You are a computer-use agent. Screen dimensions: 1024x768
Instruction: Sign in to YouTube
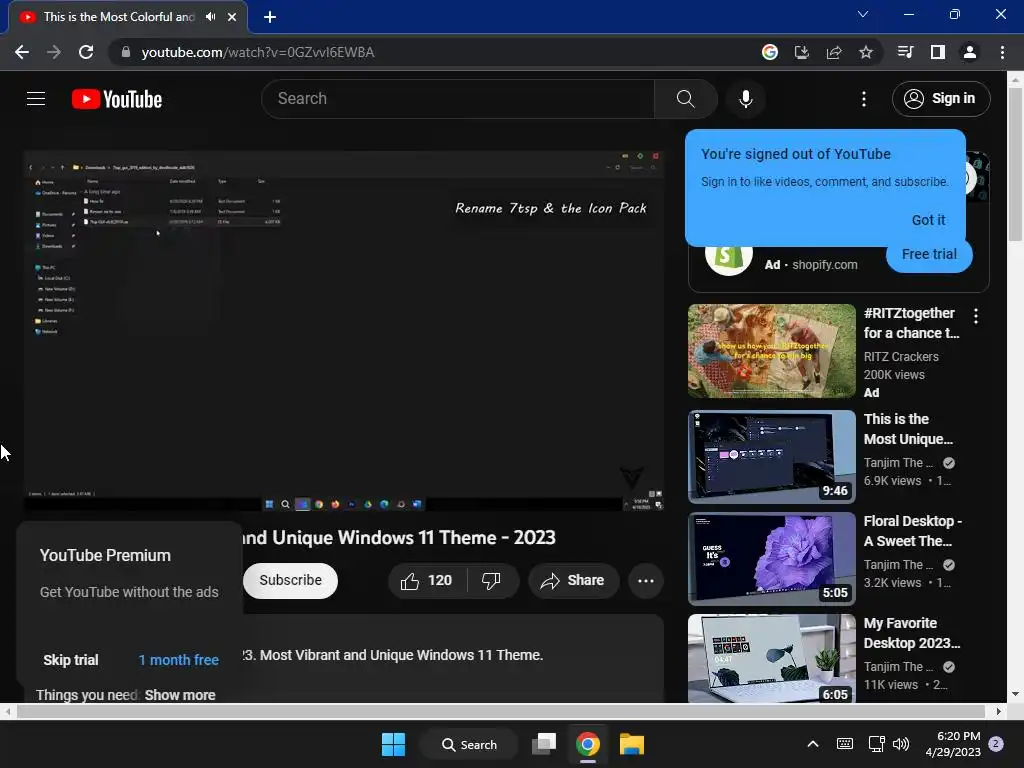941,99
